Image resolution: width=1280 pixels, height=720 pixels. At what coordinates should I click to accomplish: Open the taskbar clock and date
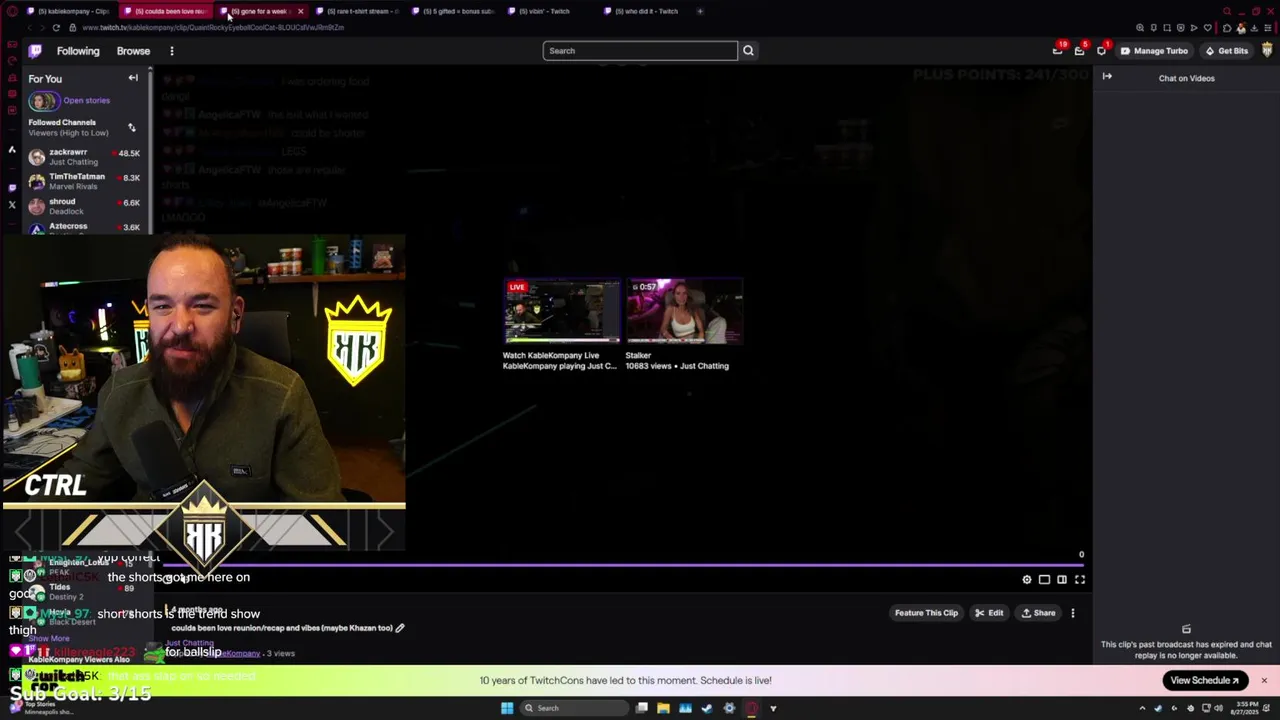pos(1244,708)
